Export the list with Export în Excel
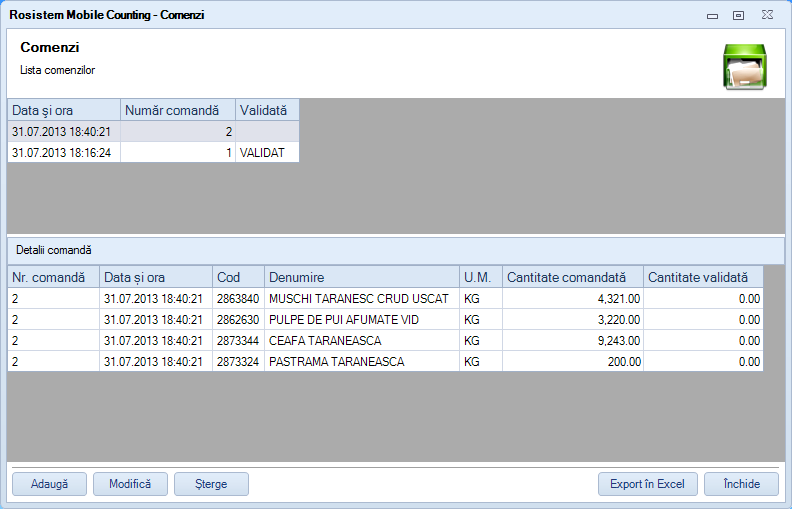Image resolution: width=792 pixels, height=509 pixels. (x=647, y=484)
